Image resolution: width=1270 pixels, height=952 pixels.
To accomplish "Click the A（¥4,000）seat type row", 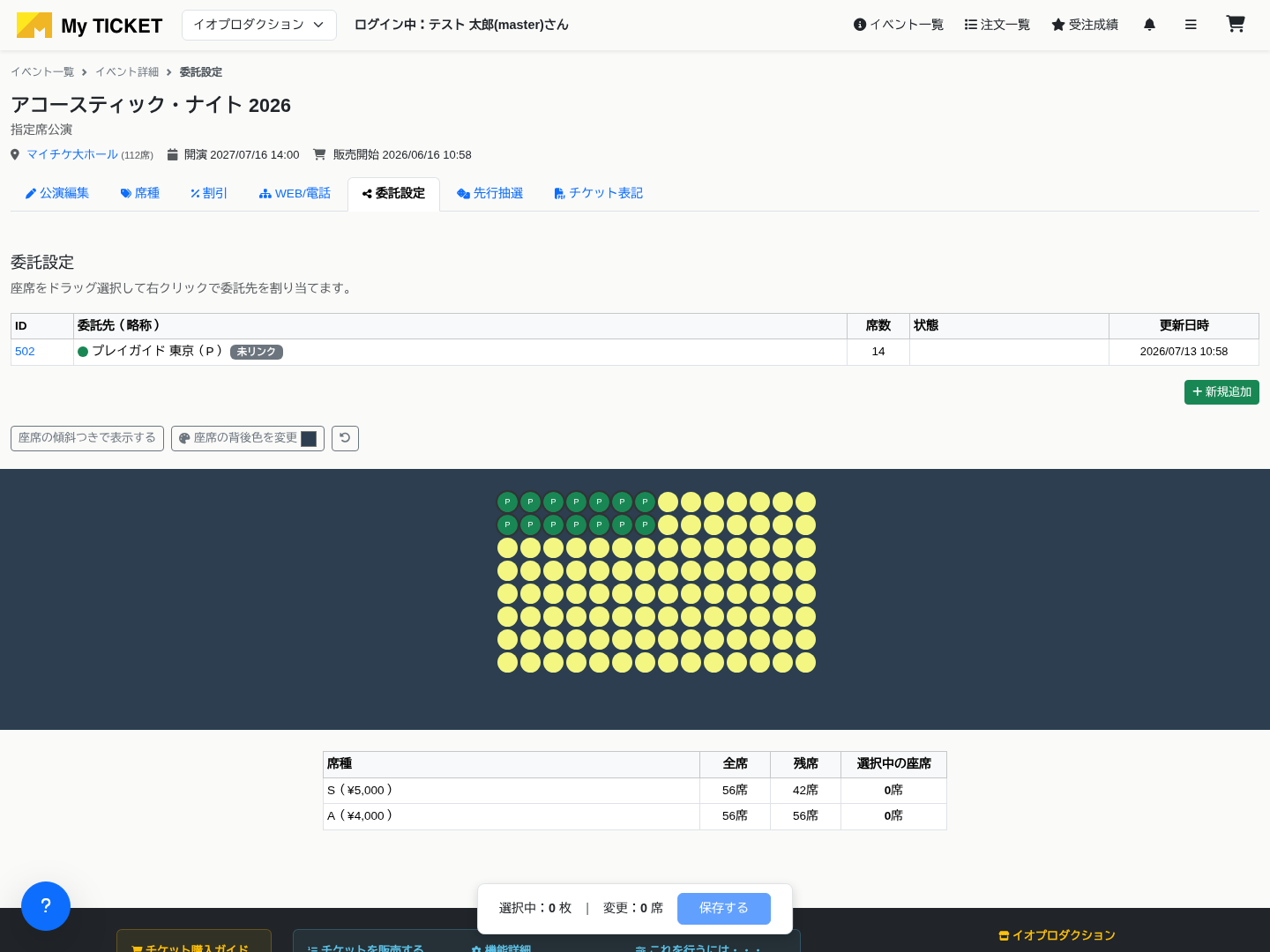I will point(635,816).
